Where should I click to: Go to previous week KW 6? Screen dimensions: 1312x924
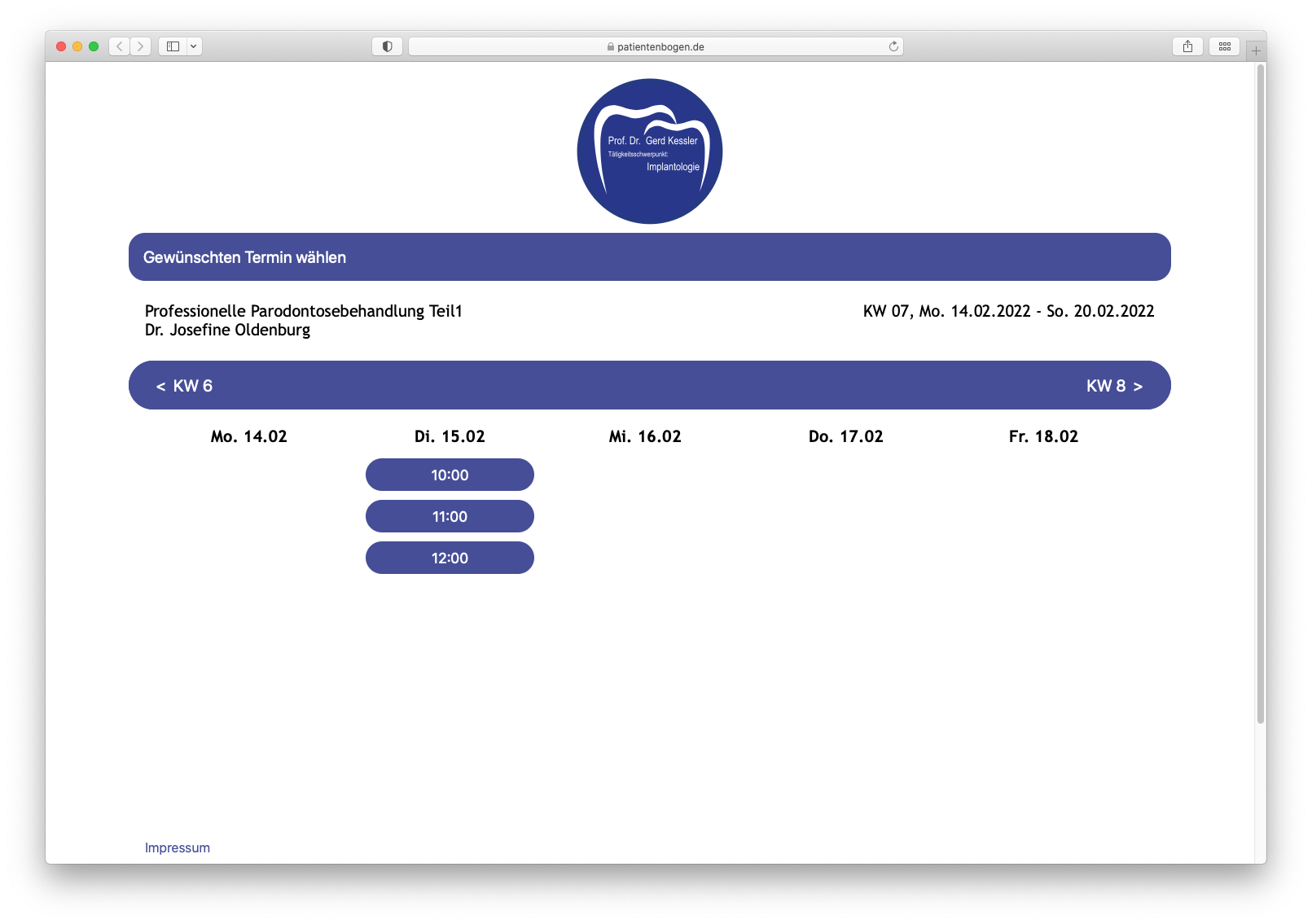(185, 386)
